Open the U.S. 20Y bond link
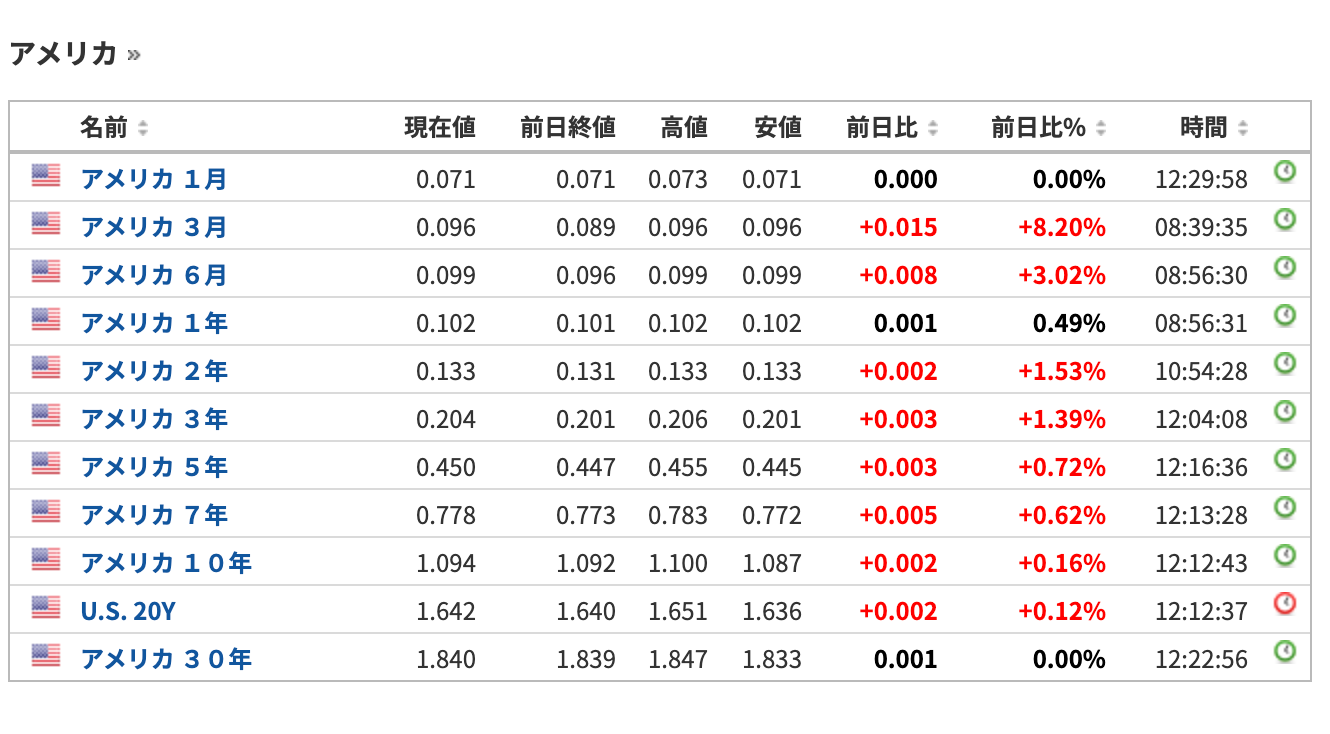The height and width of the screenshot is (734, 1330). click(127, 611)
